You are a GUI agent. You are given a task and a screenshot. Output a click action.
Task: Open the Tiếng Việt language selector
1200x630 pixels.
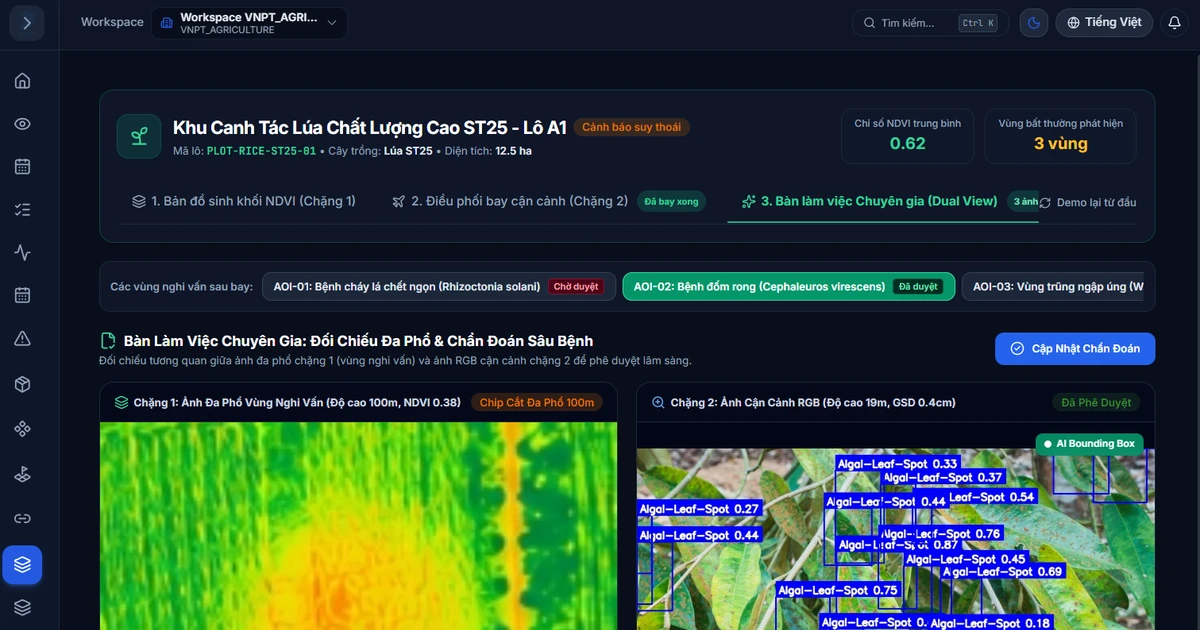(x=1104, y=23)
